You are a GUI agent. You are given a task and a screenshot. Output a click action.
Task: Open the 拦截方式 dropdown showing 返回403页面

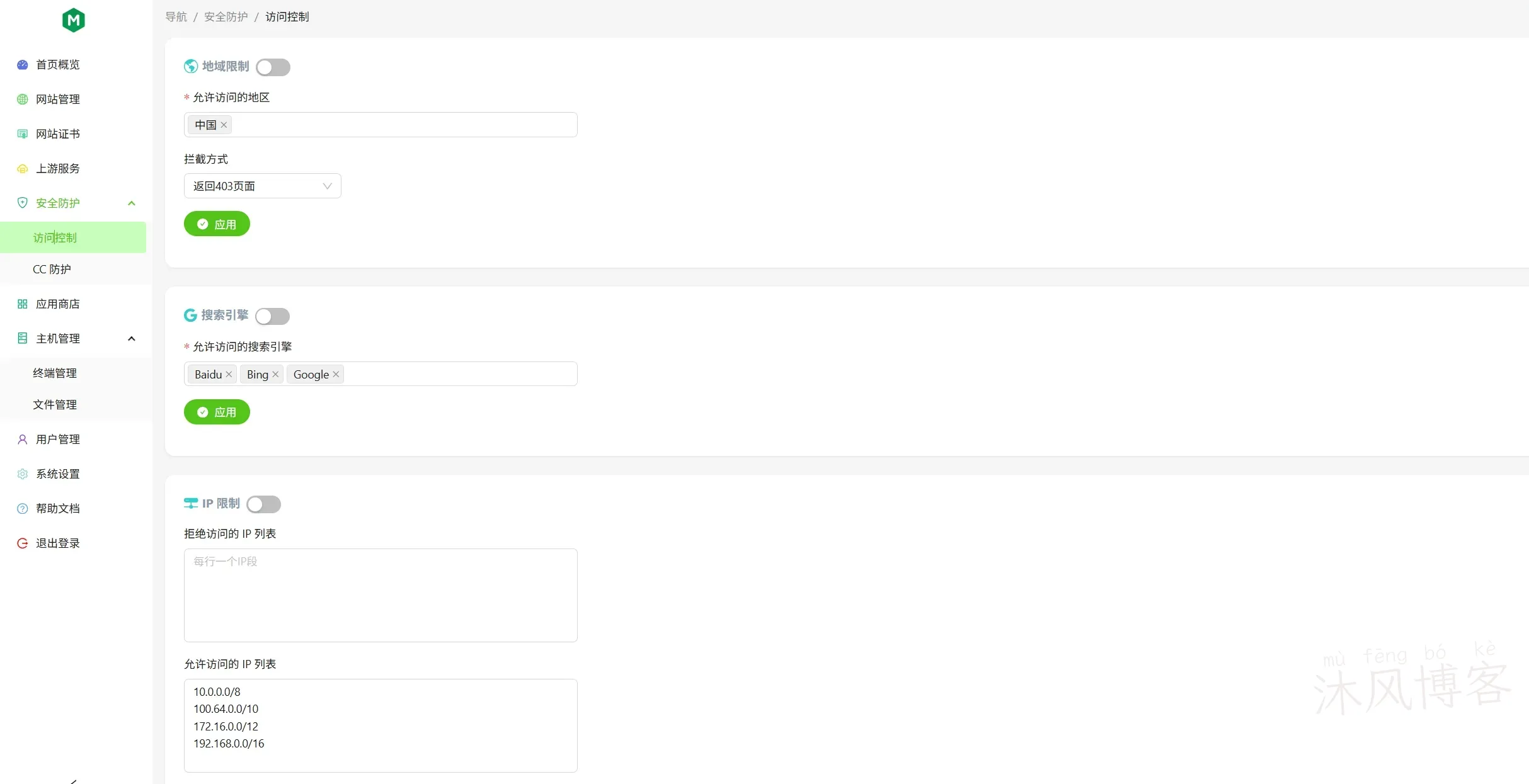point(262,186)
